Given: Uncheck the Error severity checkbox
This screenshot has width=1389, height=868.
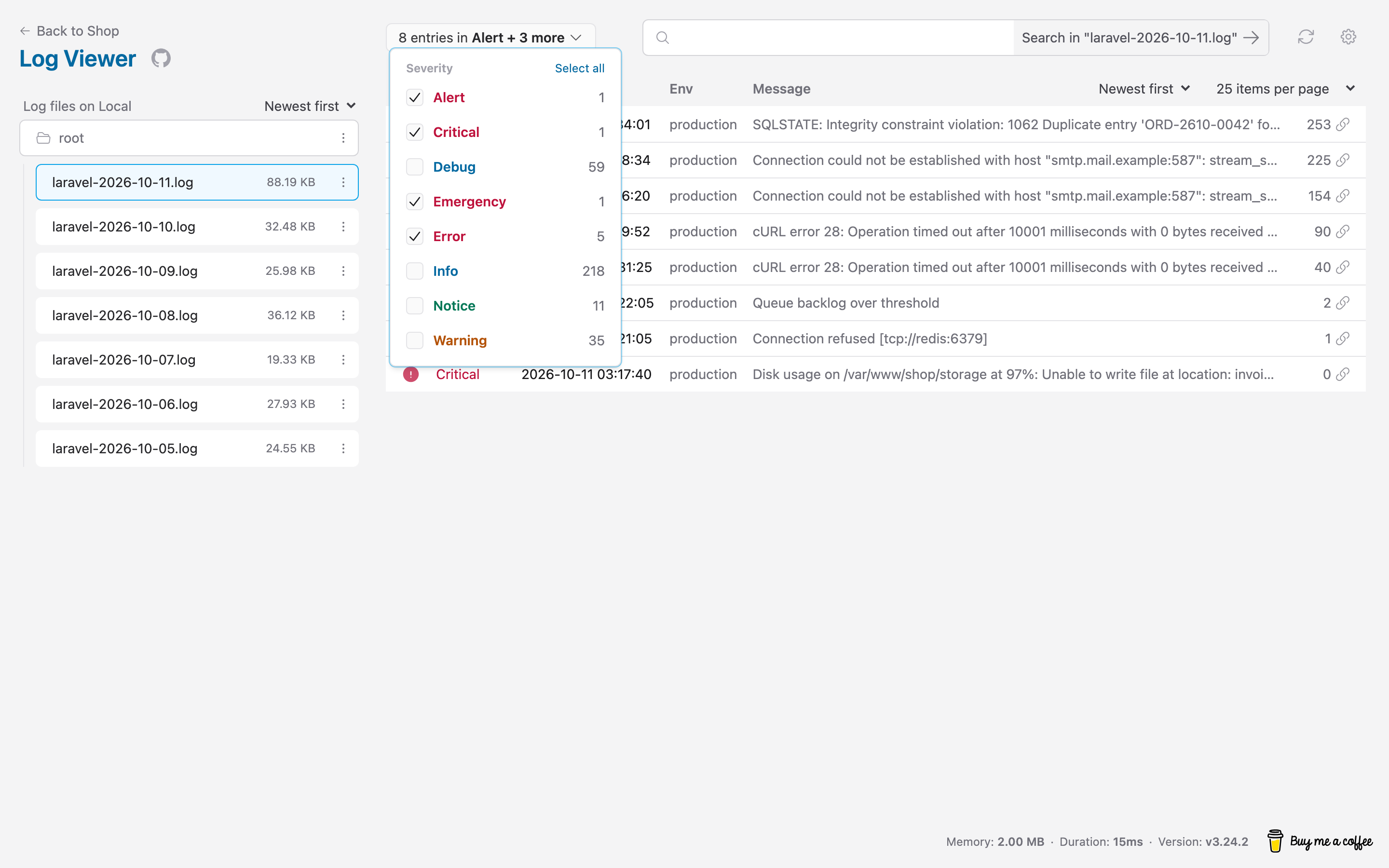Looking at the screenshot, I should point(414,236).
